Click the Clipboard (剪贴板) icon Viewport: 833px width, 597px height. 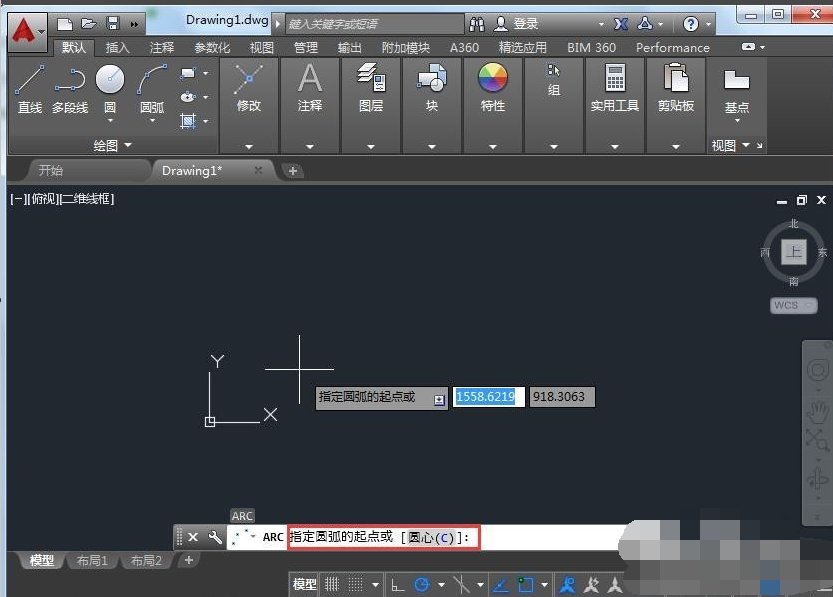click(x=676, y=80)
